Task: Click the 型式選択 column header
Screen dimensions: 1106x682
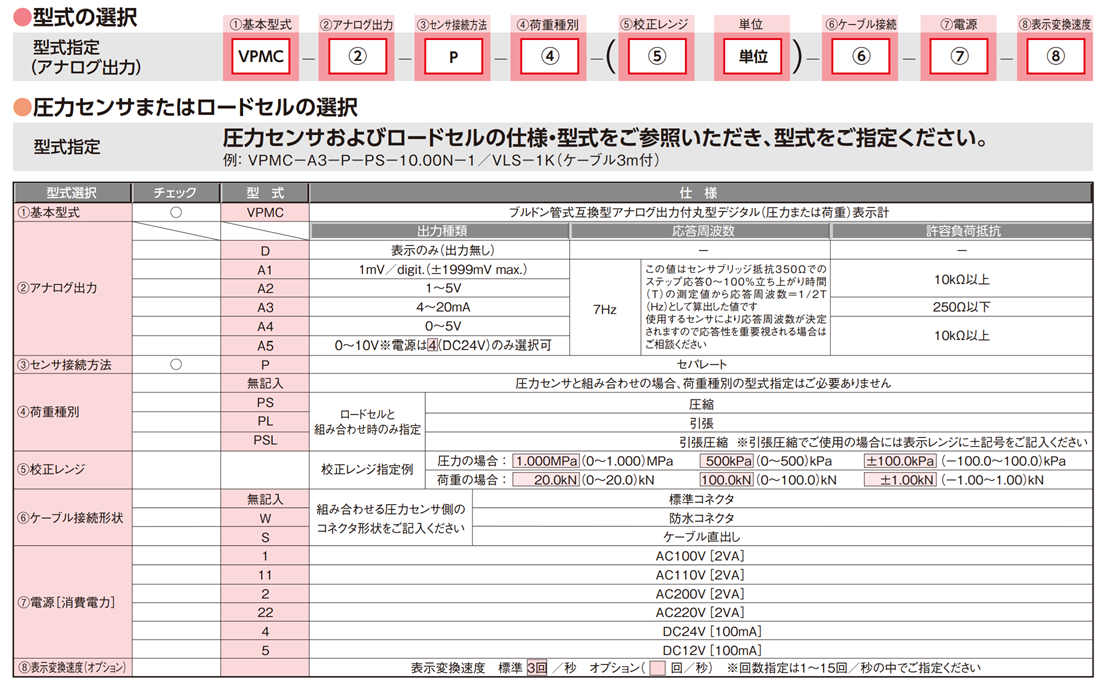Action: 72,193
